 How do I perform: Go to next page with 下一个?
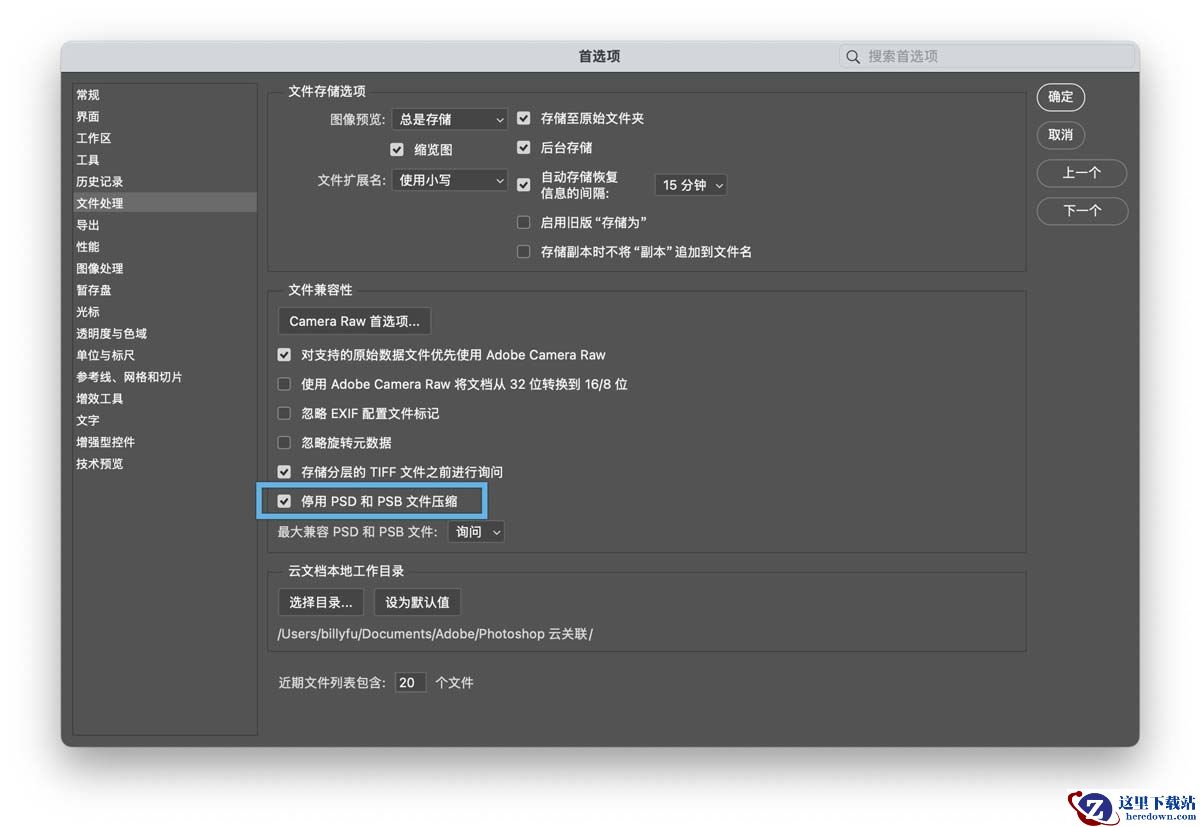click(x=1082, y=211)
